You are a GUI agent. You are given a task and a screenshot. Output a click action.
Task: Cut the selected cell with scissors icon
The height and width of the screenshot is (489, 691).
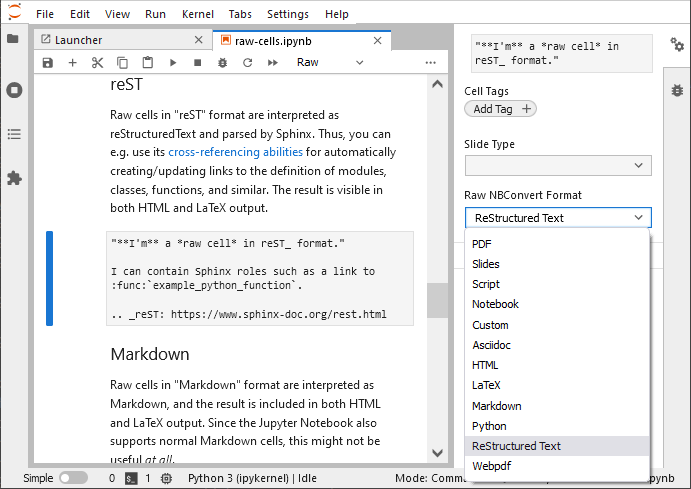click(x=97, y=62)
